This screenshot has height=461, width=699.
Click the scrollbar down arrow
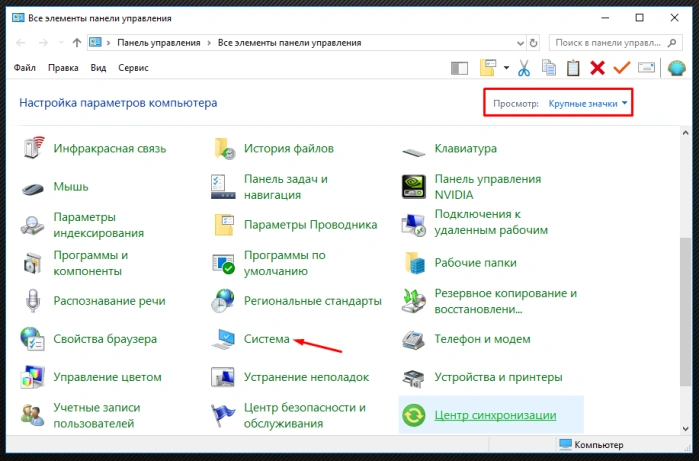tap(686, 429)
